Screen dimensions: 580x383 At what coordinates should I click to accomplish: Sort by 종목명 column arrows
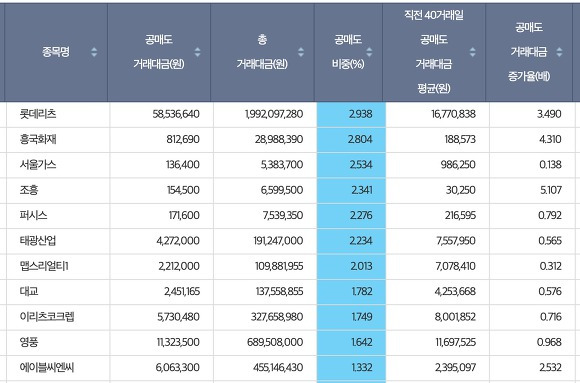94,52
